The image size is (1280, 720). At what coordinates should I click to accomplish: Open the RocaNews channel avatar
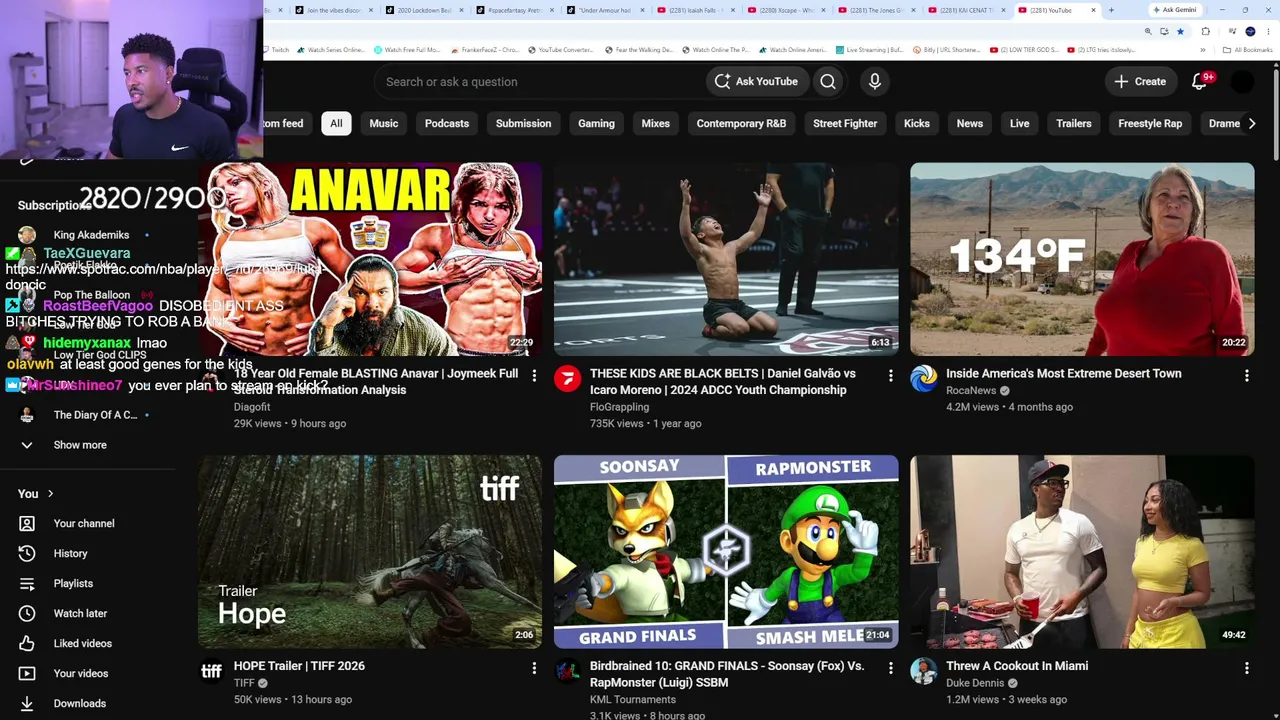click(x=923, y=378)
